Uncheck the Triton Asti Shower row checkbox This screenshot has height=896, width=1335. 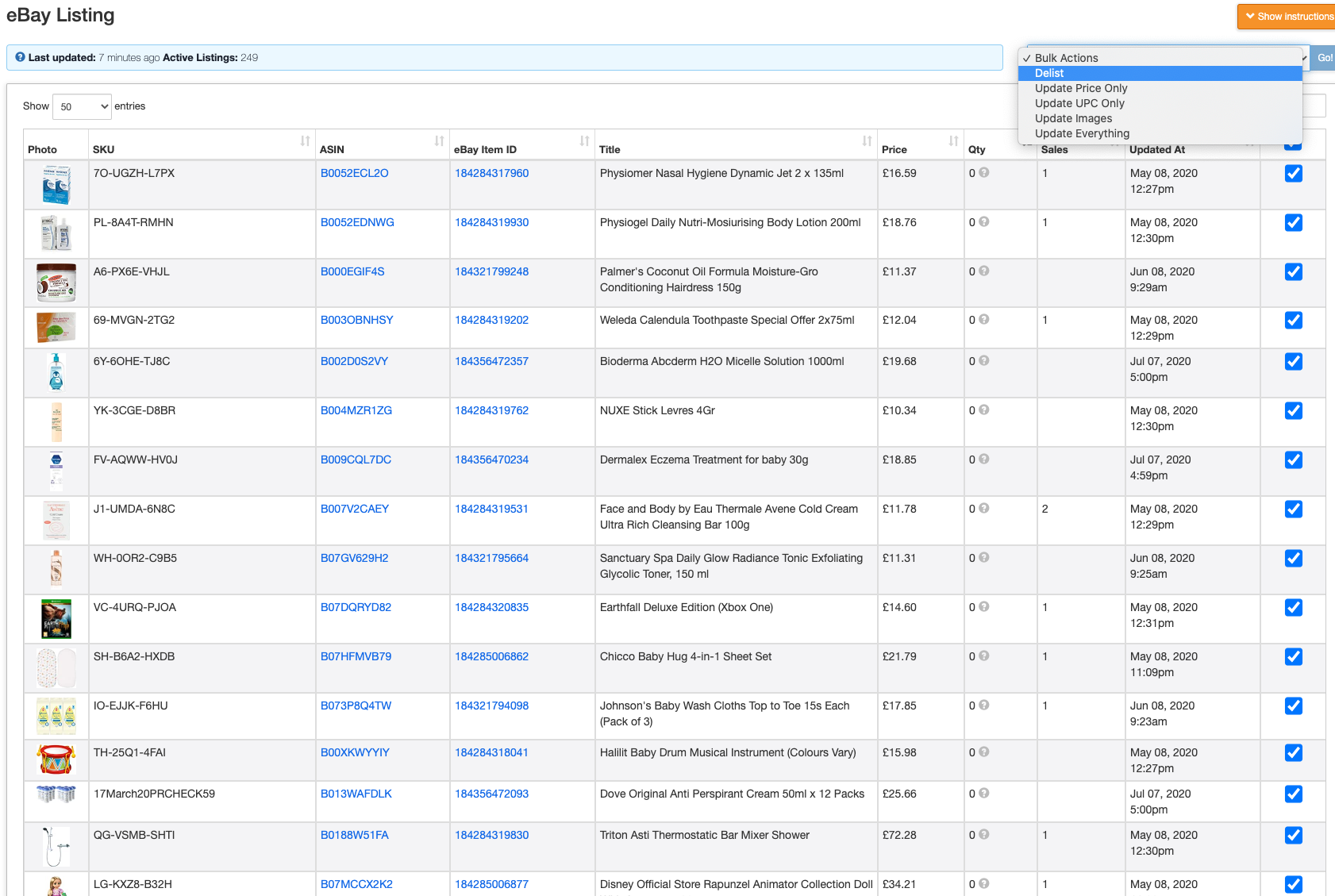pos(1293,836)
